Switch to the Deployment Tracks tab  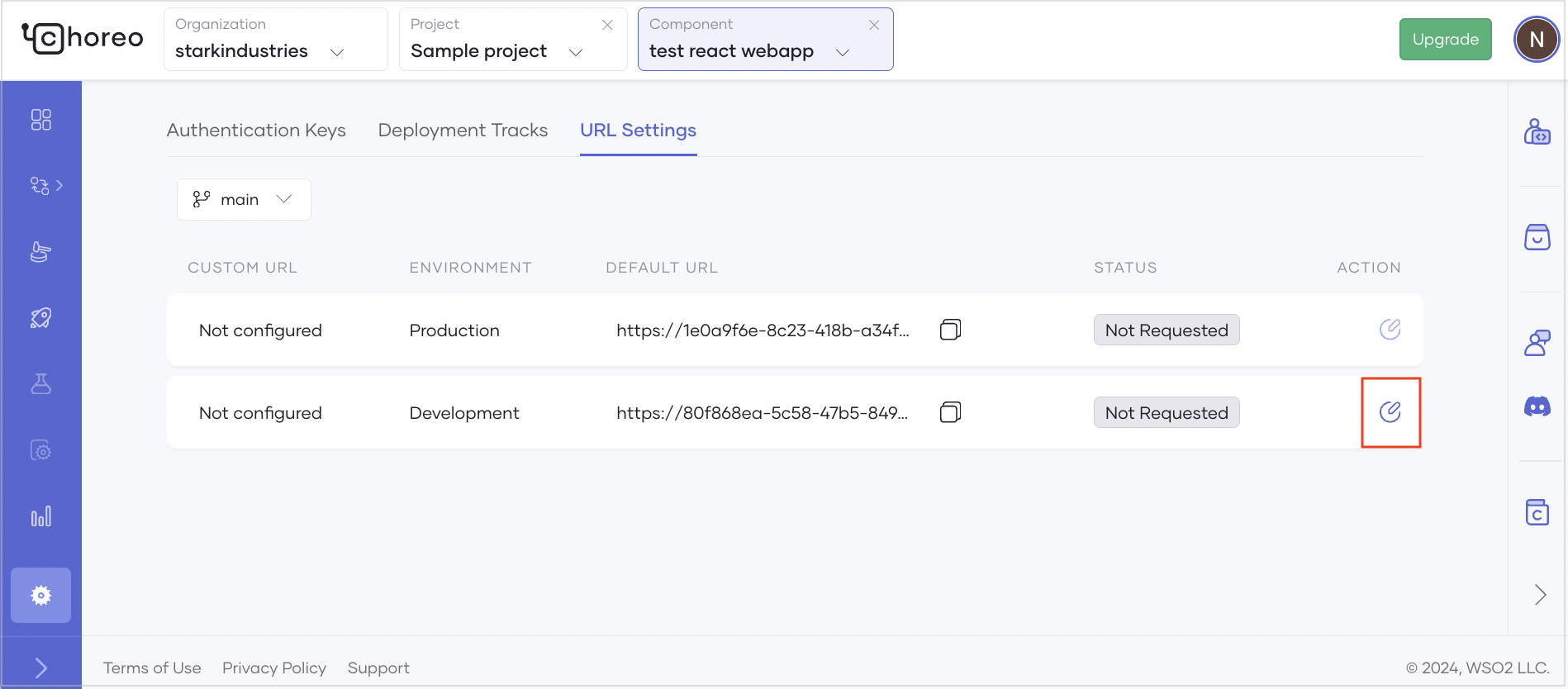(x=463, y=131)
